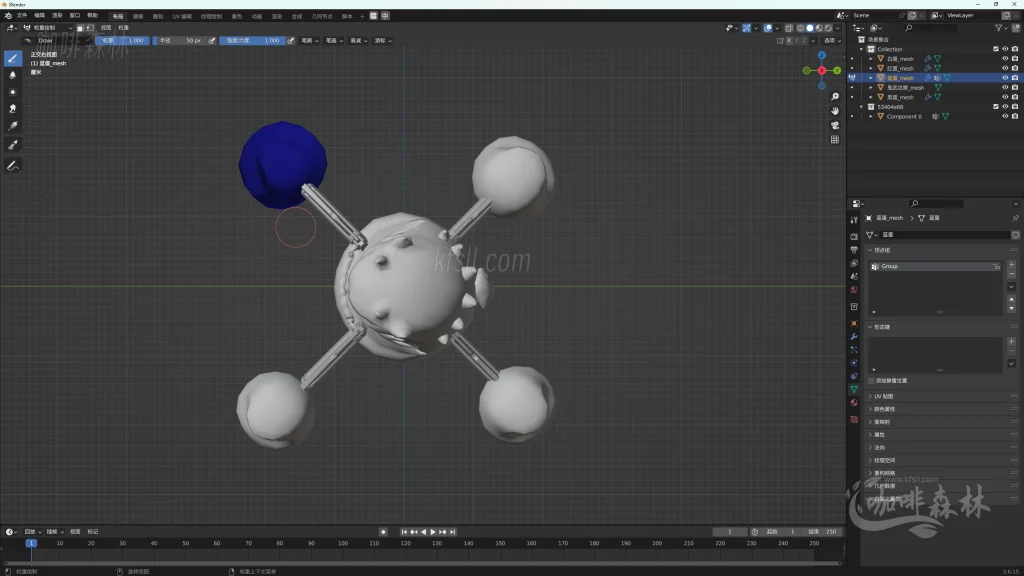The width and height of the screenshot is (1024, 576).
Task: Toggle eye visibility for Component 0
Action: (x=1005, y=116)
